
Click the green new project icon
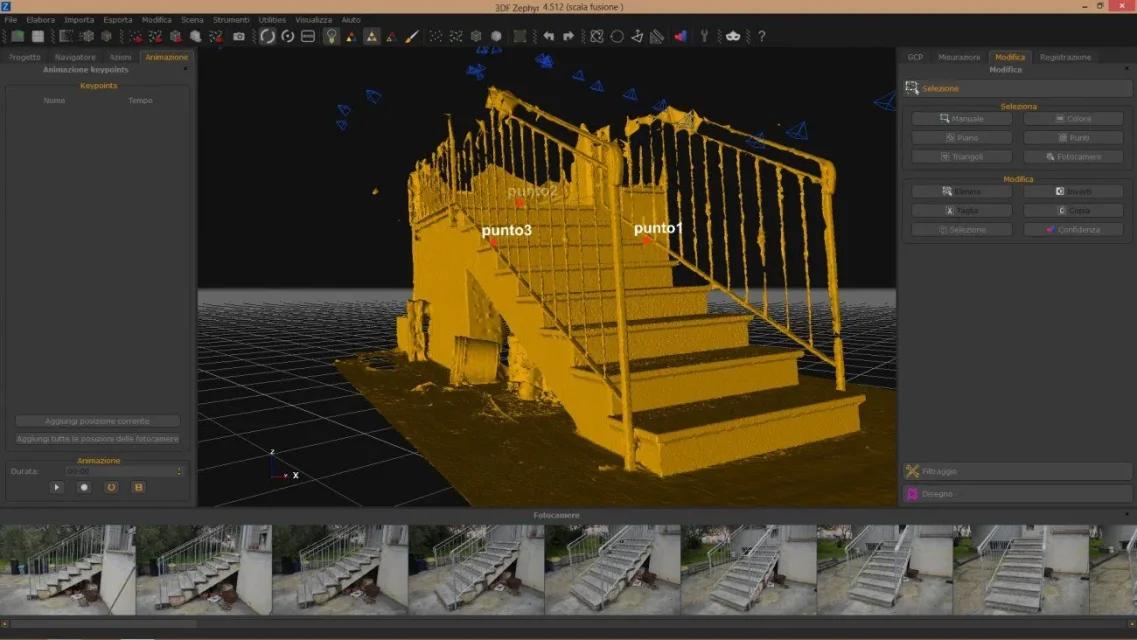(x=17, y=36)
